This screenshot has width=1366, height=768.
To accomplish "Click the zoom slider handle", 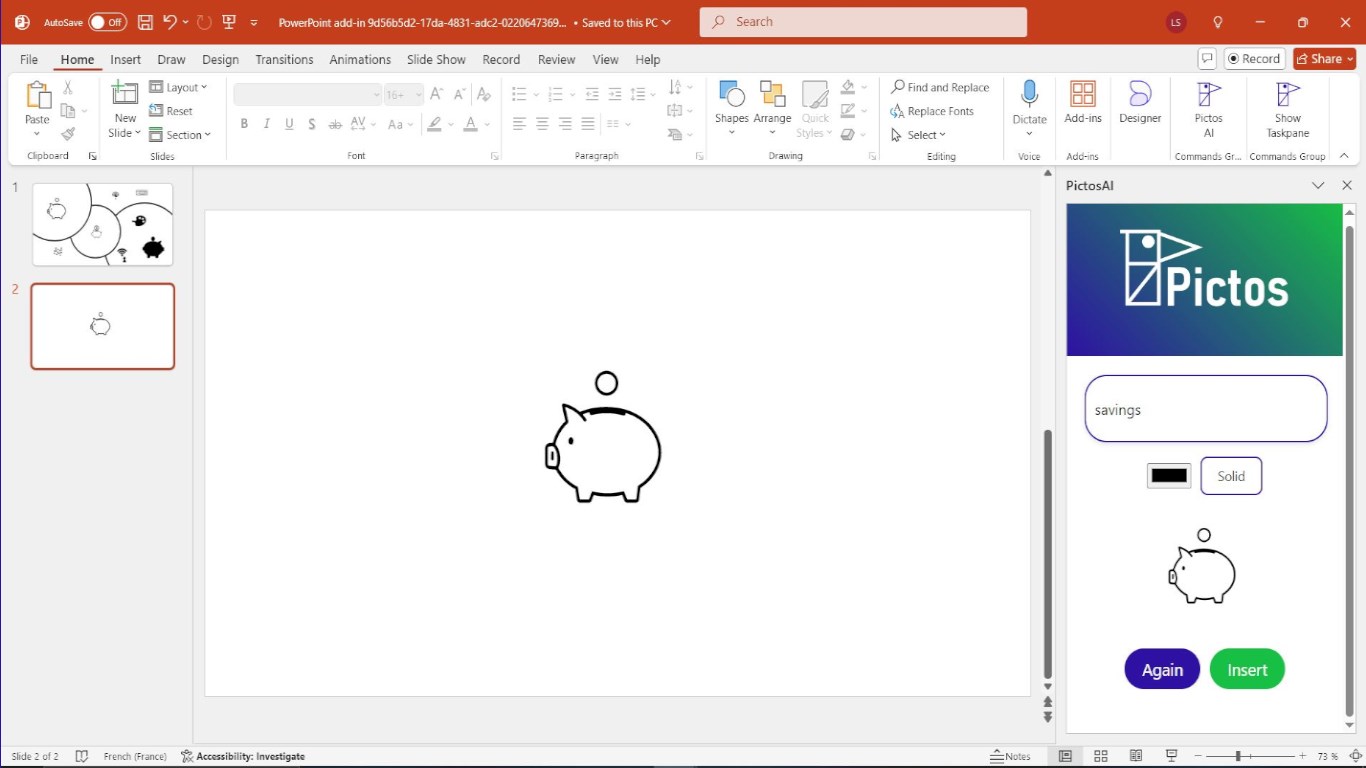I will point(1238,756).
